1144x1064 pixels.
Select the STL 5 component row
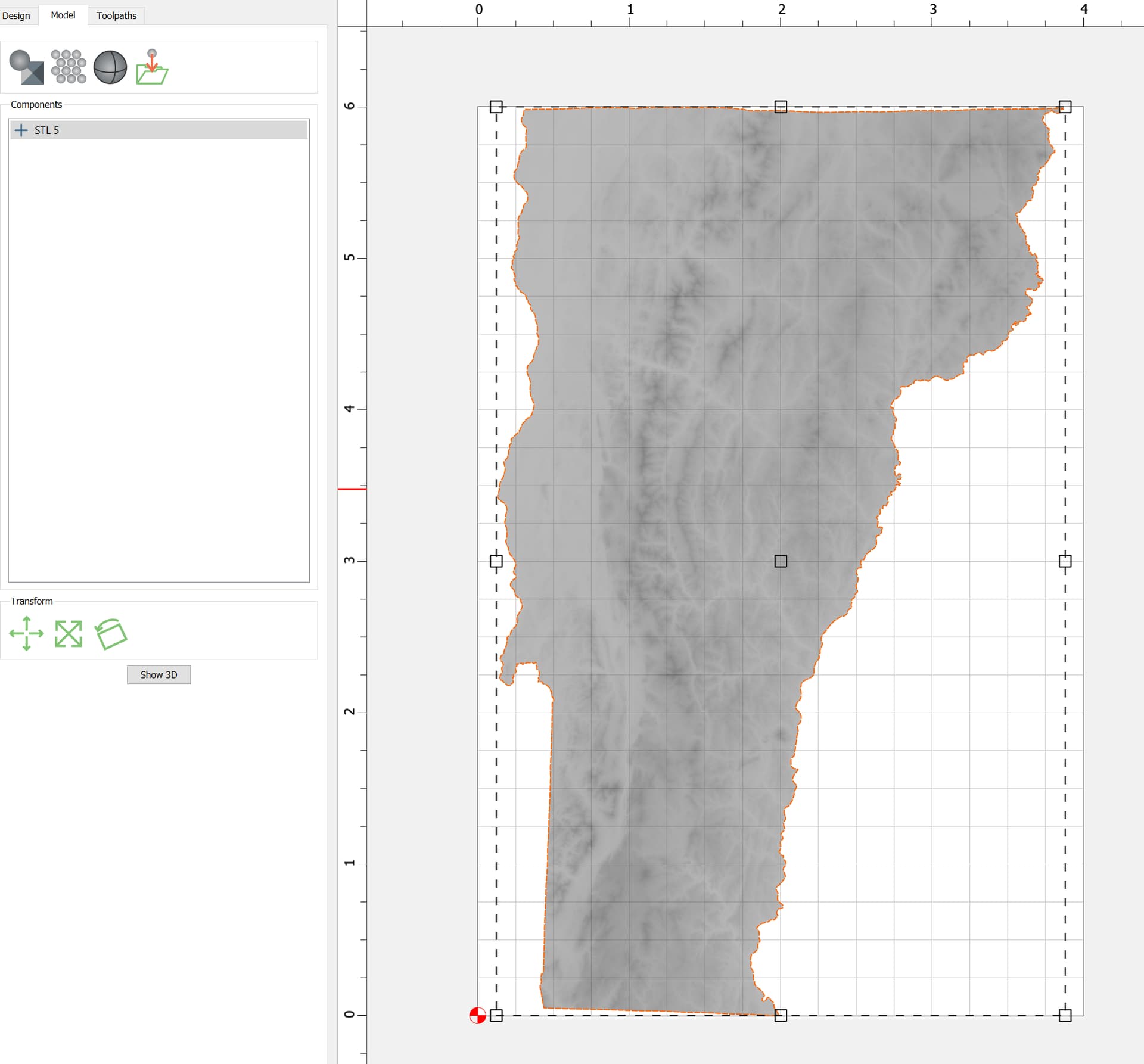tap(158, 130)
